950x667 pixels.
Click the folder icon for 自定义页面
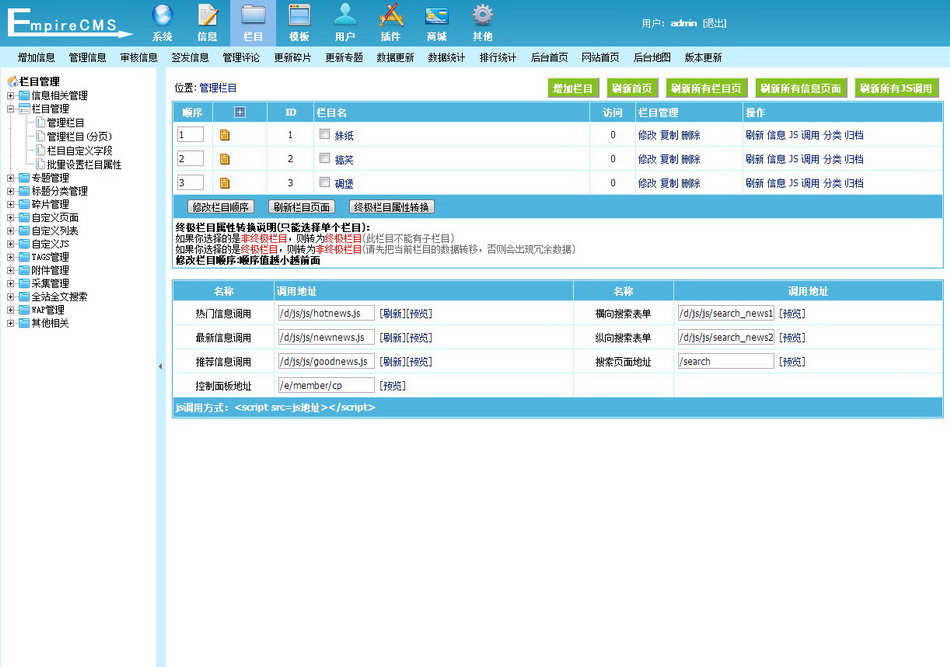click(24, 217)
